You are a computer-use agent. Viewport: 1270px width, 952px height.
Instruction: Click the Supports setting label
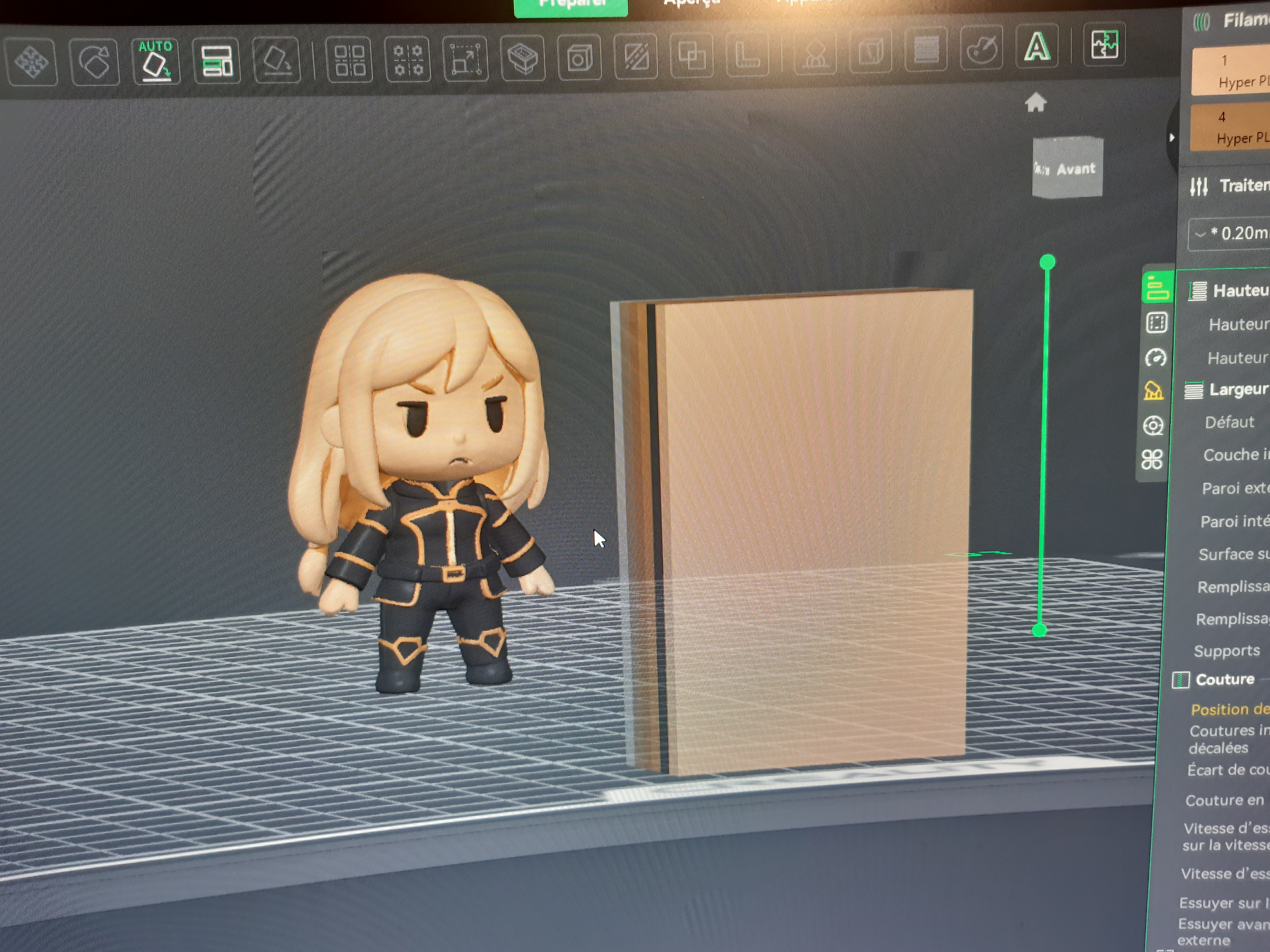click(x=1227, y=651)
